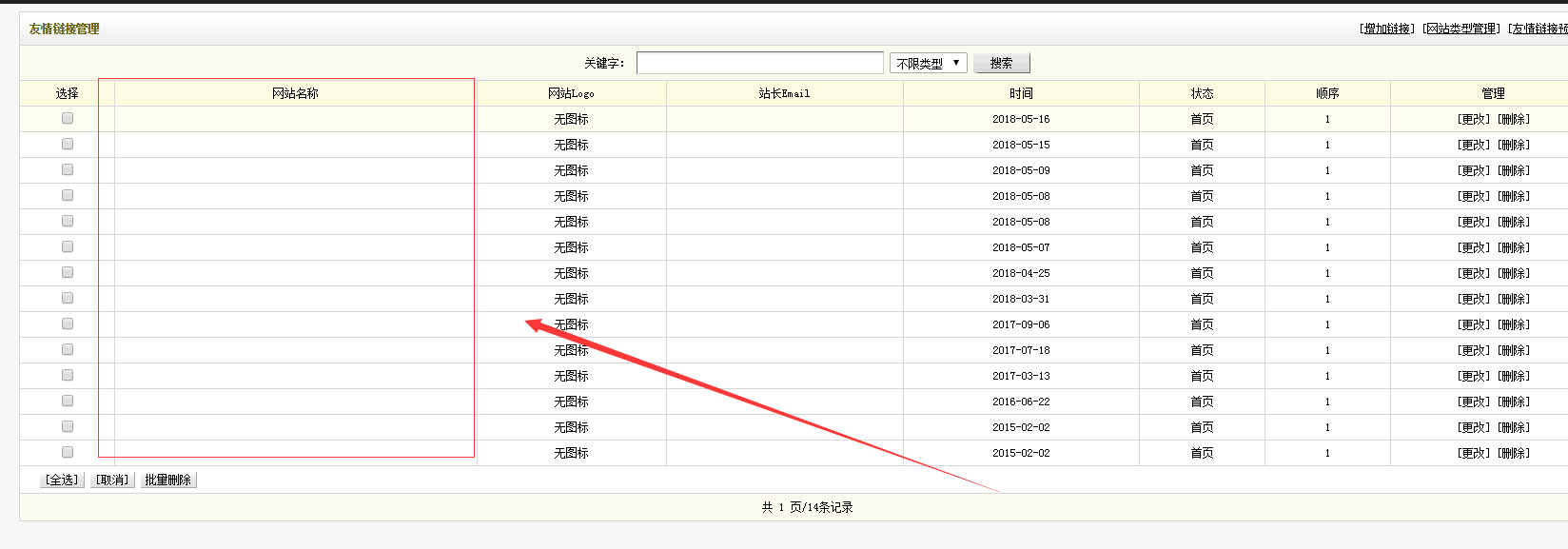Click the 网站名称 column header
Screen dimensions: 1568x549
coord(295,93)
